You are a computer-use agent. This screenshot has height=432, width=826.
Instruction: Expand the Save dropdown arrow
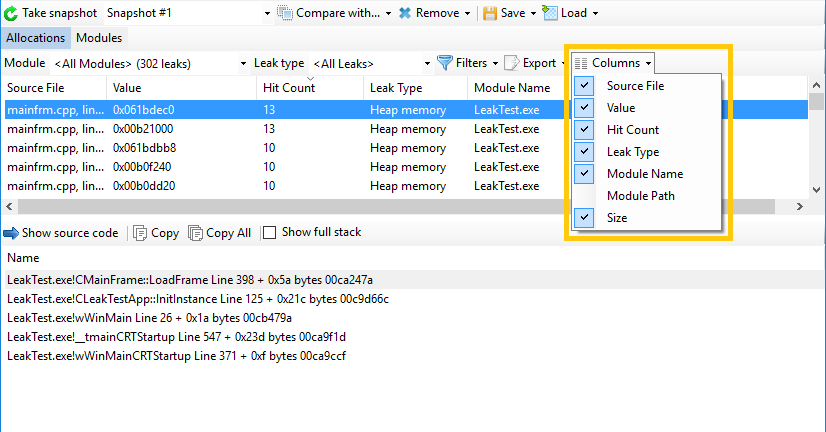click(x=533, y=14)
